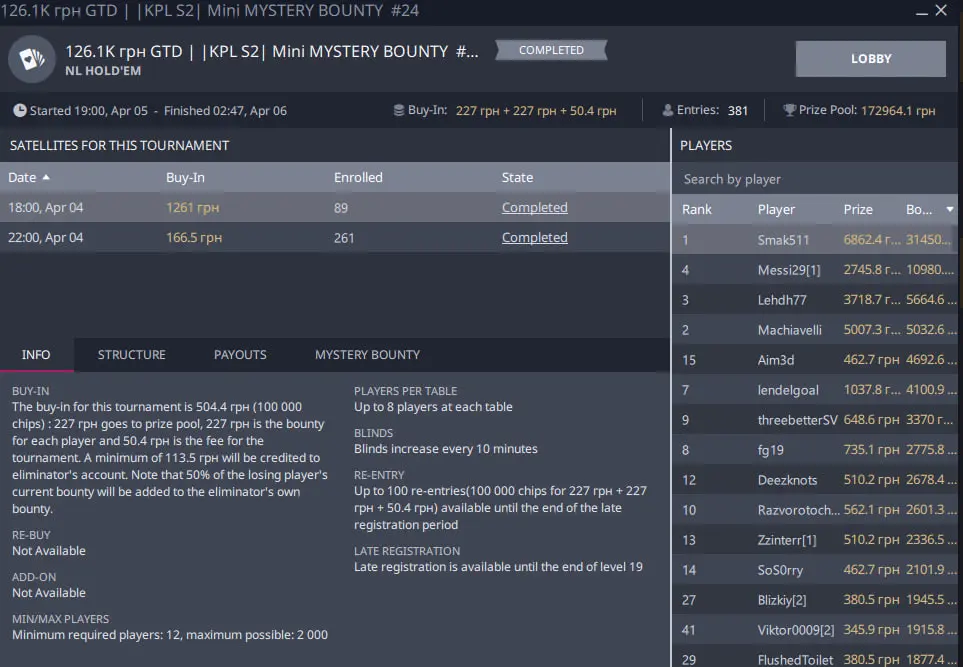Viewport: 963px width, 667px height.
Task: Open the PAYOUTS tab
Action: 240,355
